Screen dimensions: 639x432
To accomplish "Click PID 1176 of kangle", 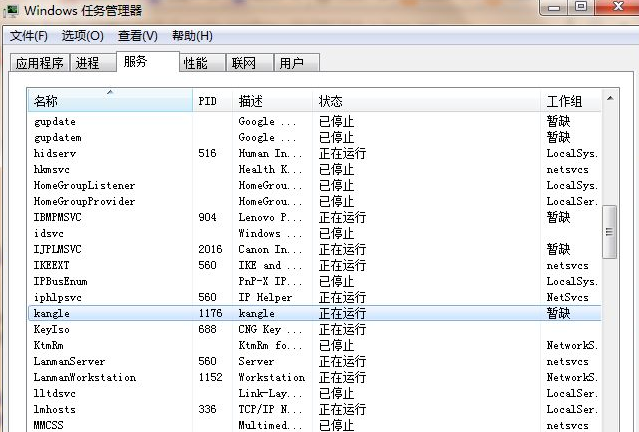I will click(210, 313).
